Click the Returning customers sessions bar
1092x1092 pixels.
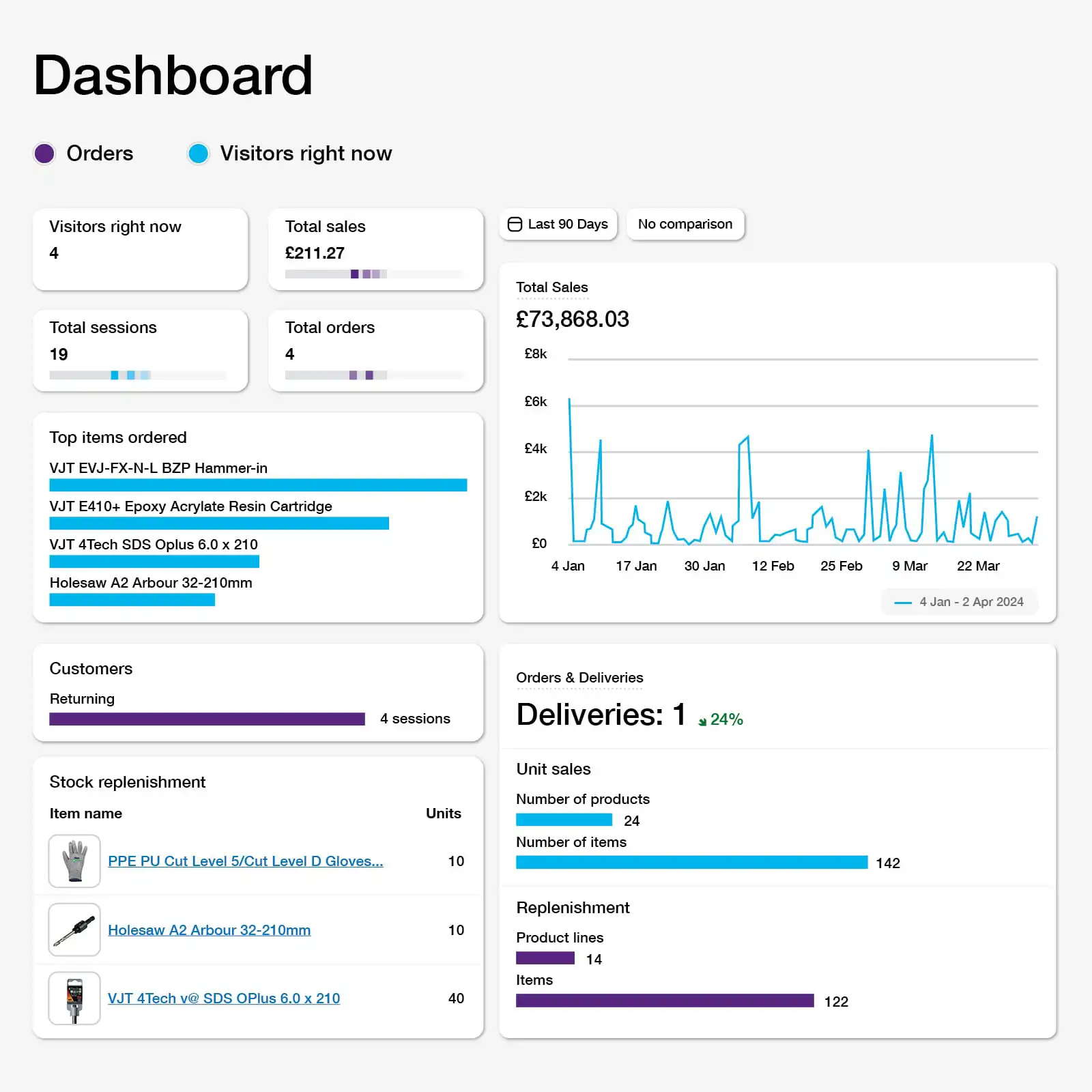click(207, 719)
